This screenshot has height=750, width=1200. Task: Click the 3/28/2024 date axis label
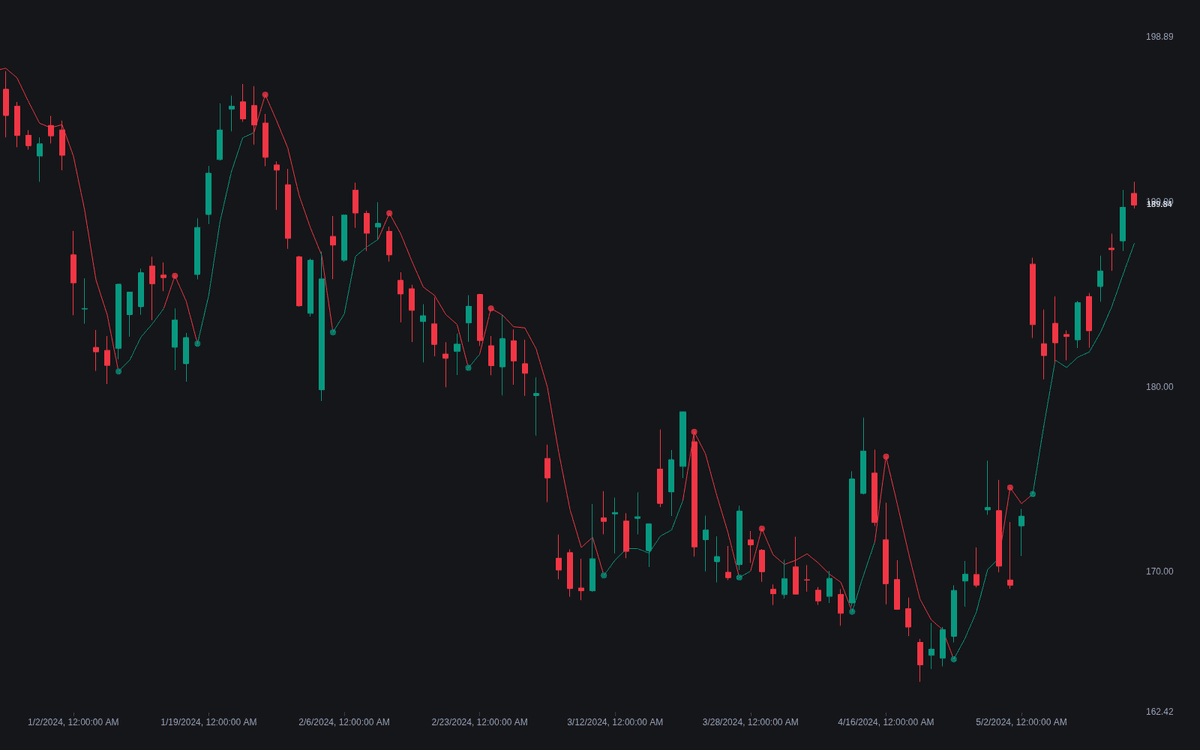pos(751,722)
